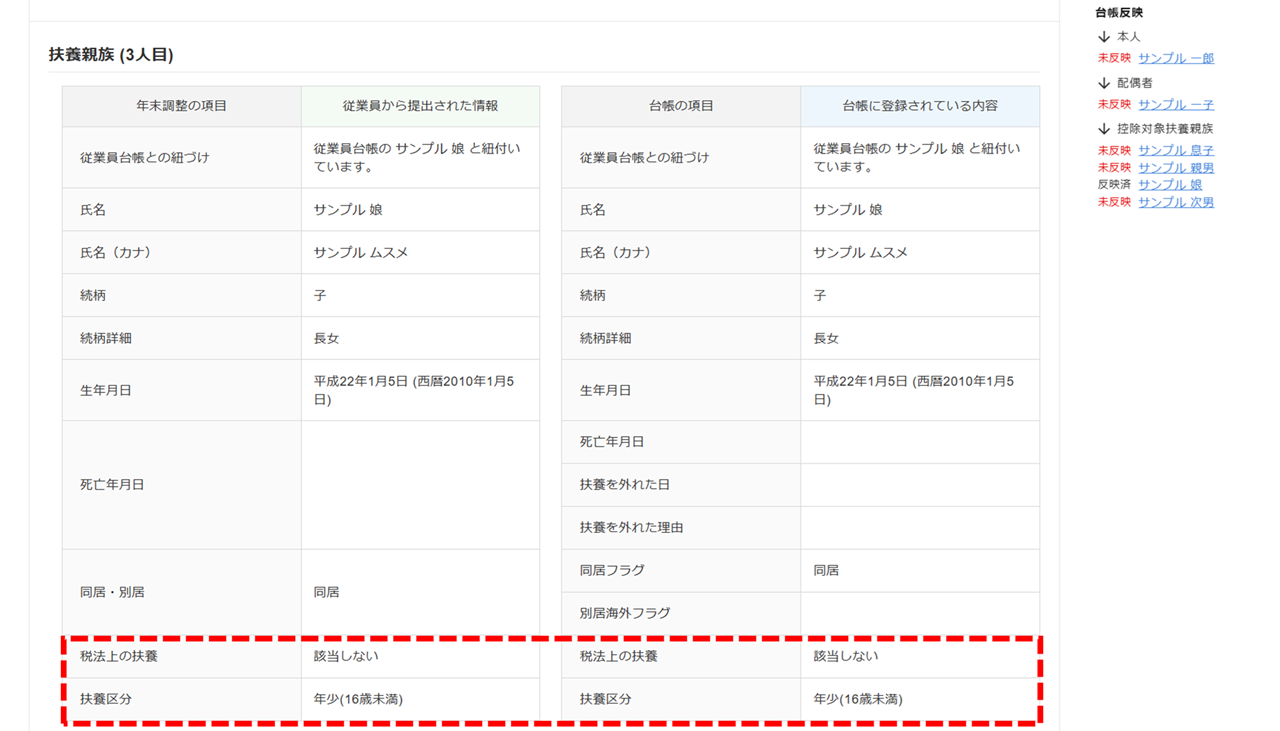Image resolution: width=1280 pixels, height=731 pixels.
Task: Open the サンプル 一子 spouse link
Action: pyautogui.click(x=1175, y=105)
